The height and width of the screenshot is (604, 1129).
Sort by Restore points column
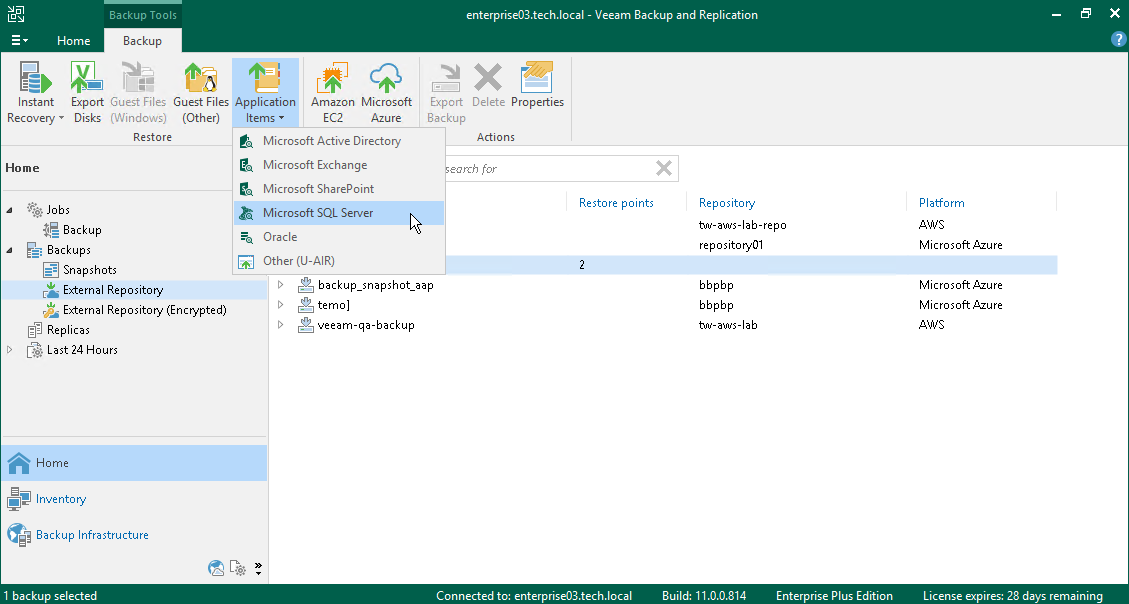point(616,203)
